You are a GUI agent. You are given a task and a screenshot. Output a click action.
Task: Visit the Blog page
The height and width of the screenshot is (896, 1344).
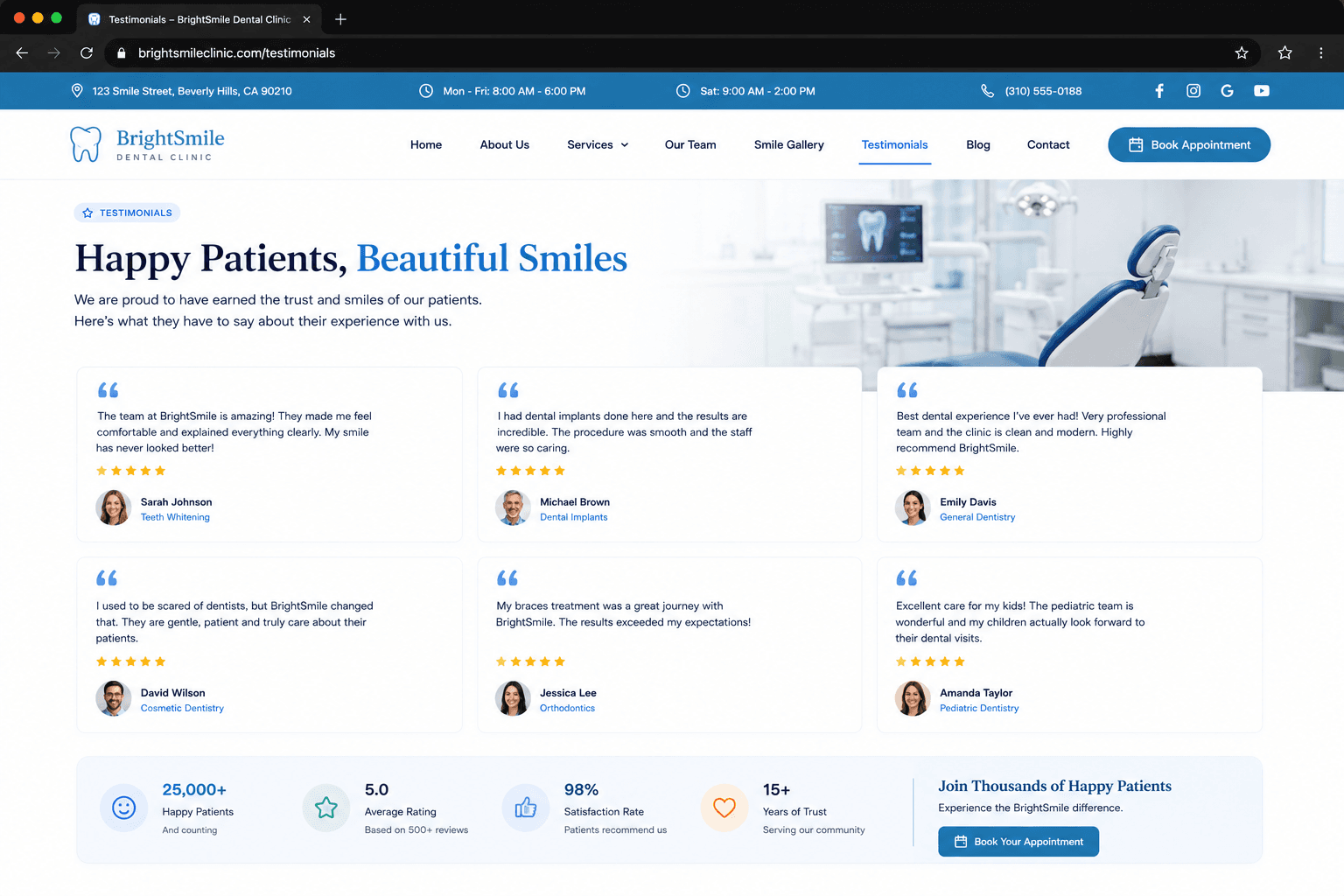[978, 145]
